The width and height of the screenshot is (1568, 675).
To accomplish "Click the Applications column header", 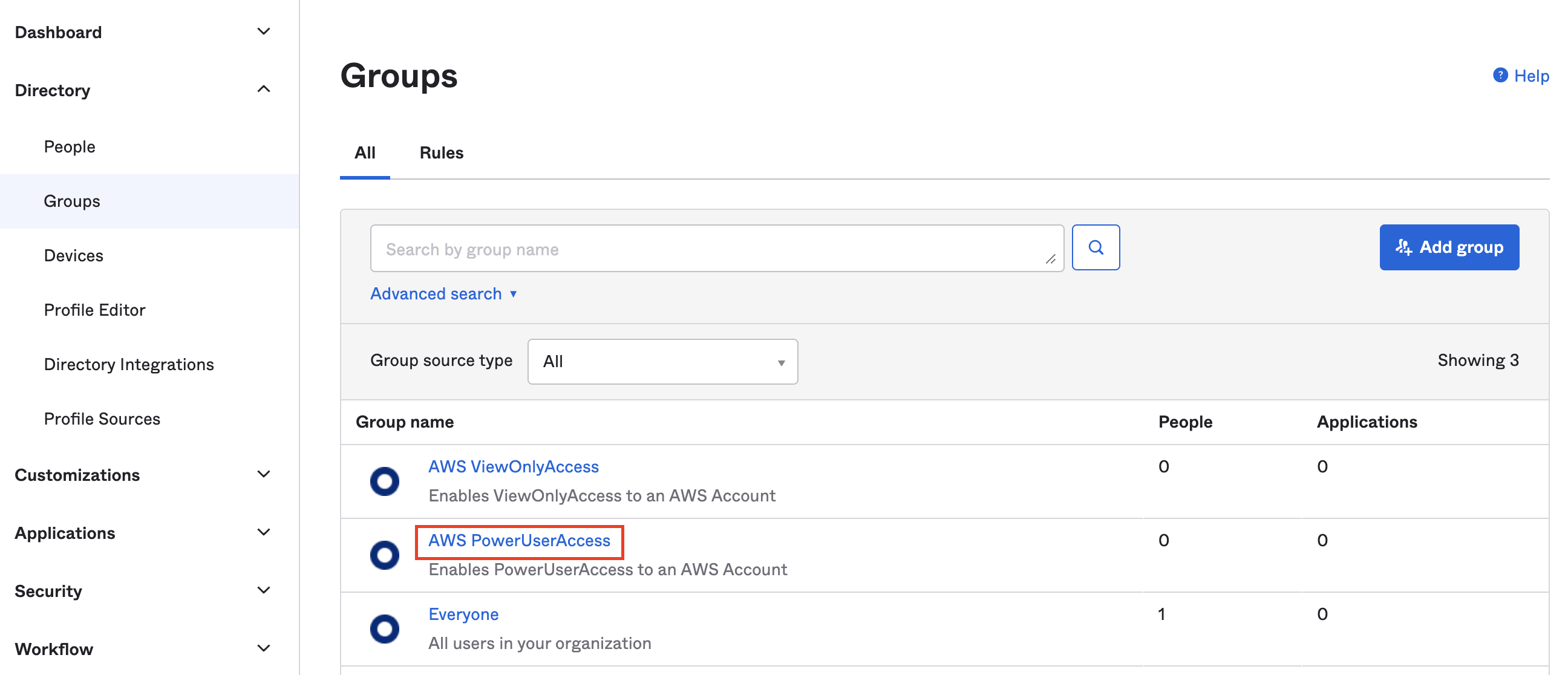I will click(x=1367, y=422).
